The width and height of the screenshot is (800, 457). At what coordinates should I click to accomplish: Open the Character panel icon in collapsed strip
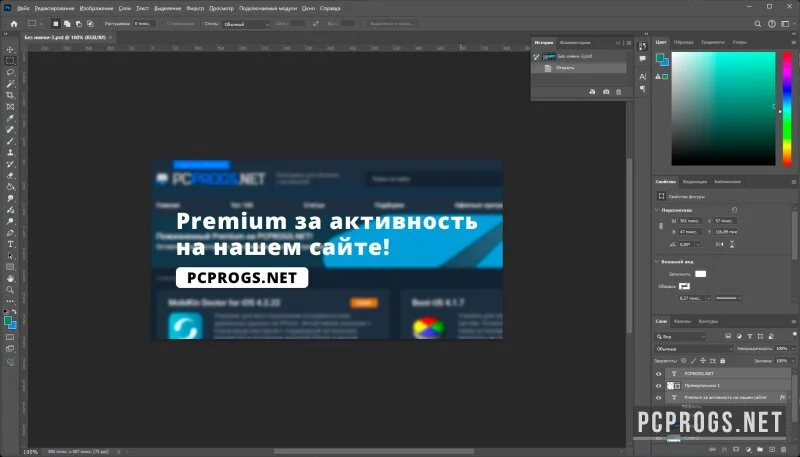click(x=642, y=77)
